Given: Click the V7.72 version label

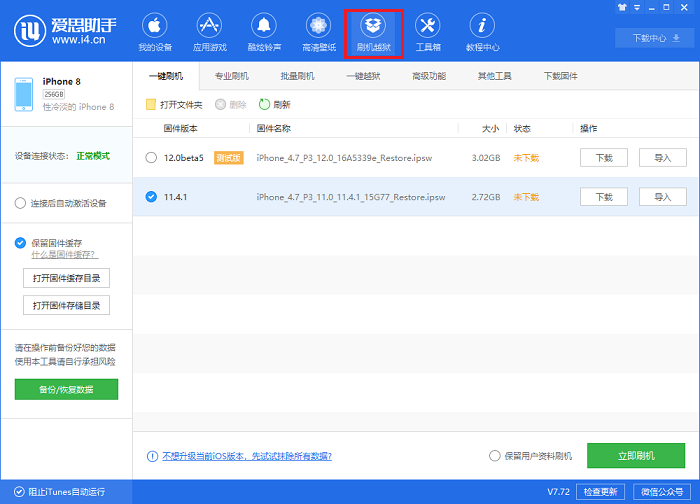Looking at the screenshot, I should [x=558, y=492].
